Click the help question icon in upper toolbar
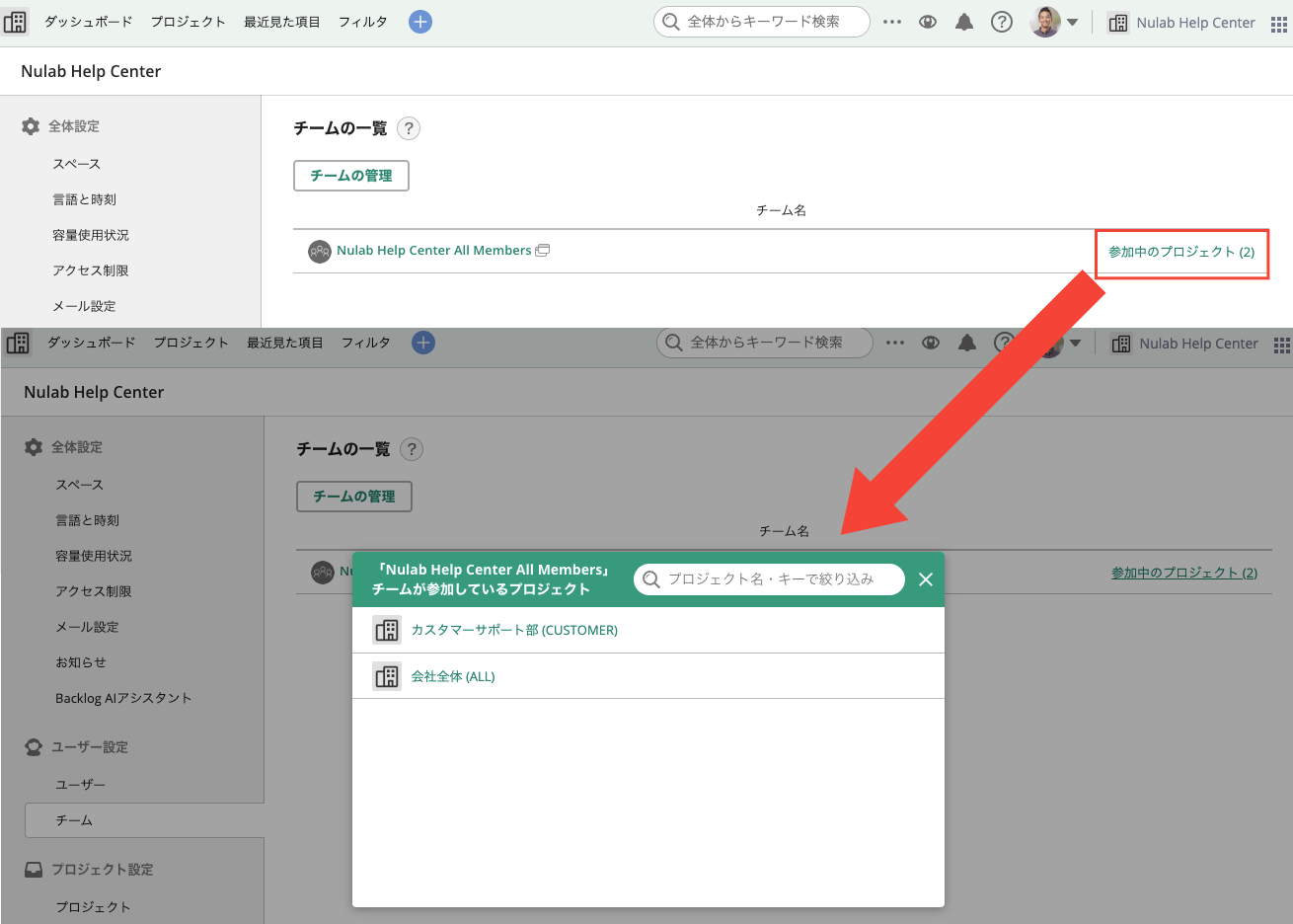 tap(1002, 22)
